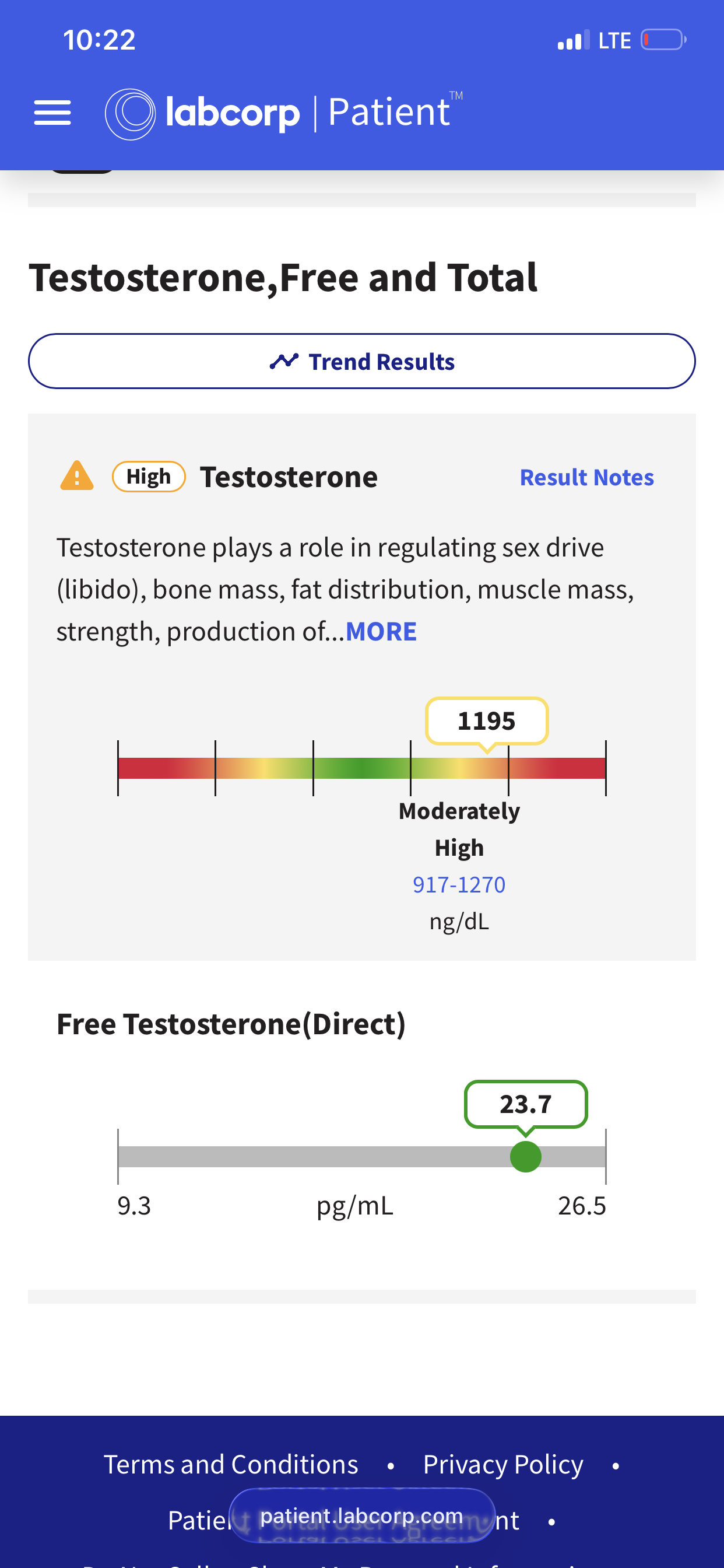Tap the Labcorp circular logo
724x1568 pixels.
coord(130,114)
